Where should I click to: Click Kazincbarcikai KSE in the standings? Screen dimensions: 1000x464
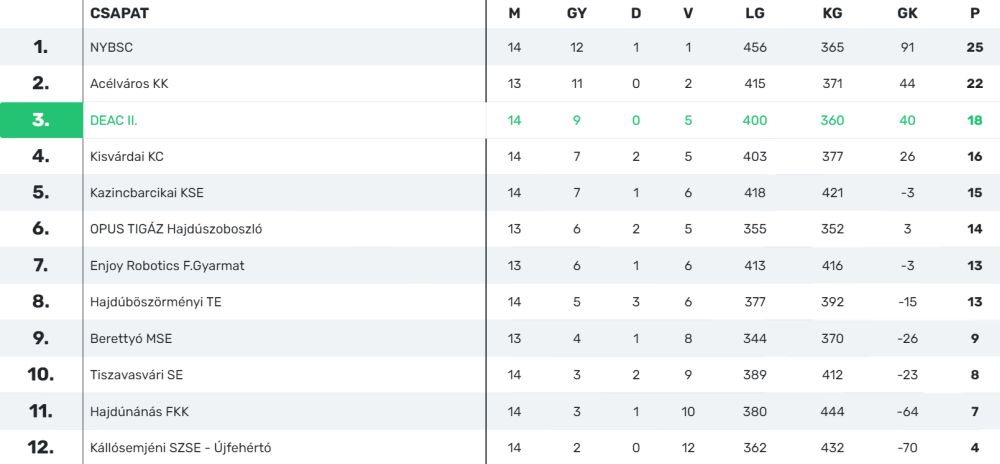pyautogui.click(x=146, y=193)
